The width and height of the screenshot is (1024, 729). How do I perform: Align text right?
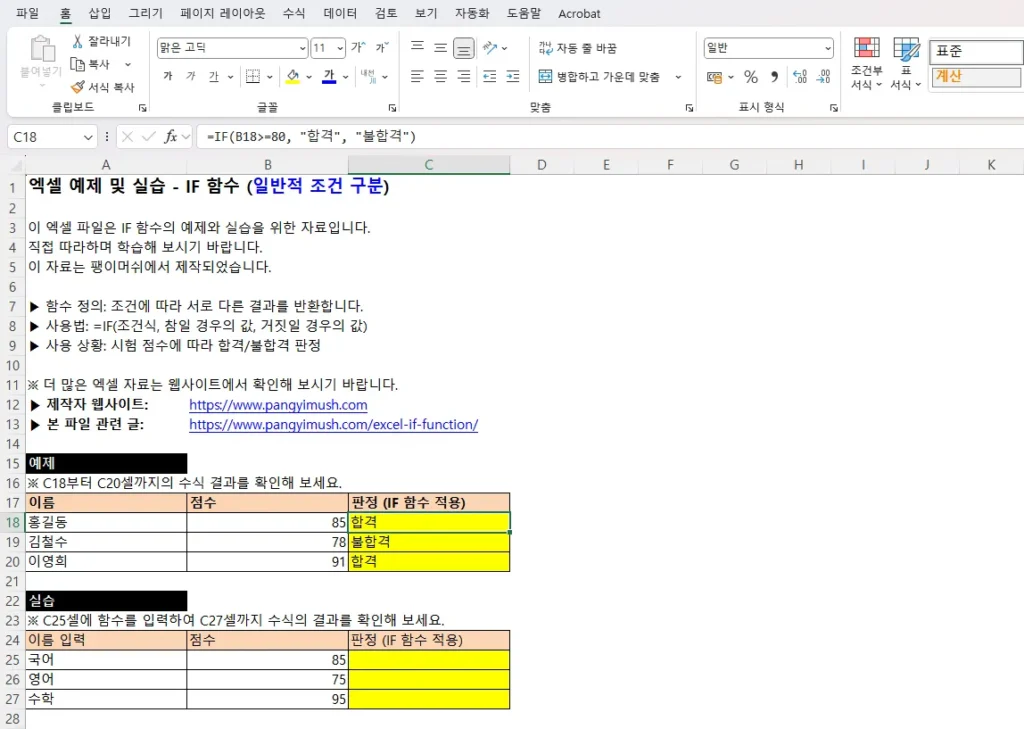click(x=464, y=76)
